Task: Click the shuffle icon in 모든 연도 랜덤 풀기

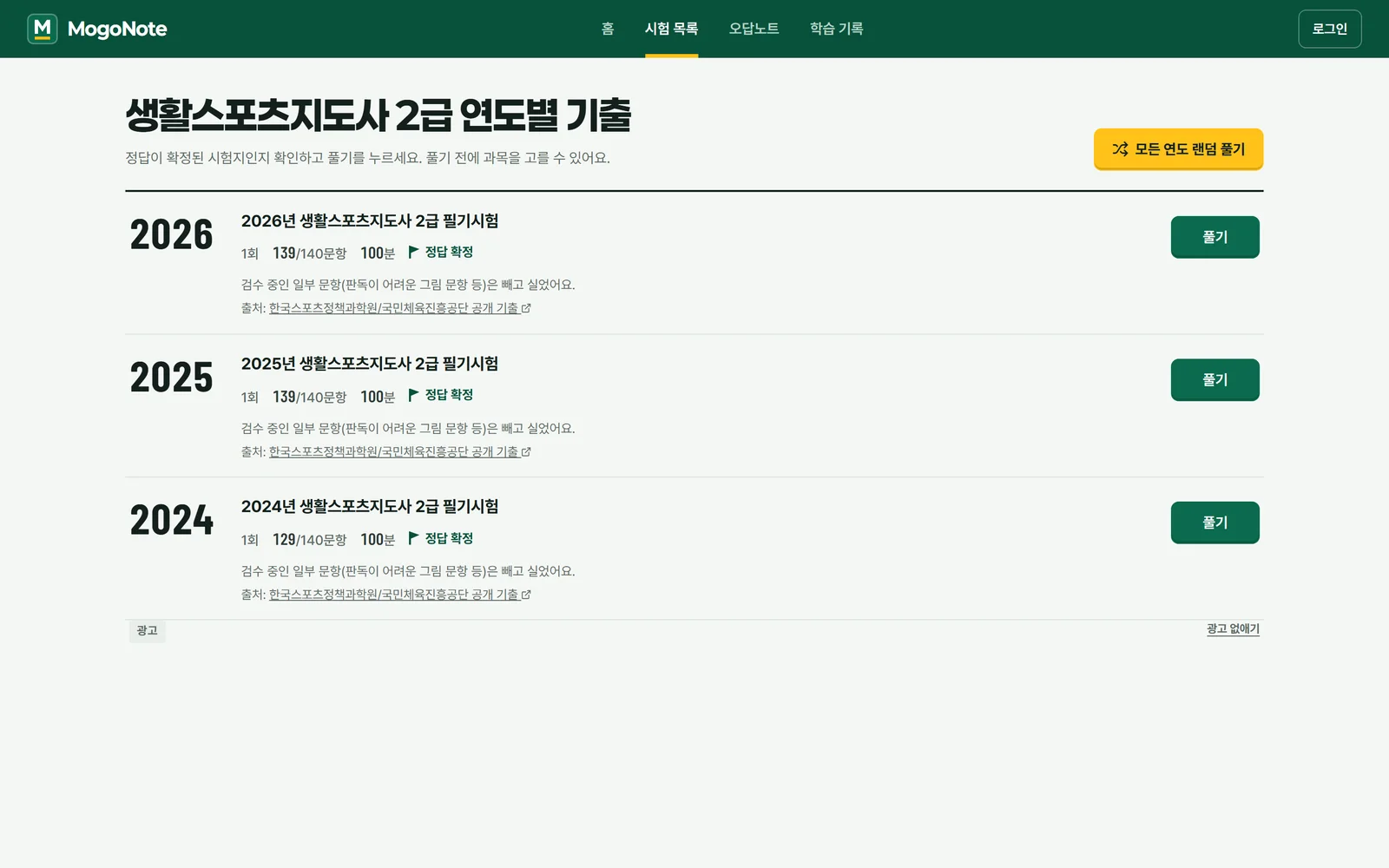Action: [1121, 149]
